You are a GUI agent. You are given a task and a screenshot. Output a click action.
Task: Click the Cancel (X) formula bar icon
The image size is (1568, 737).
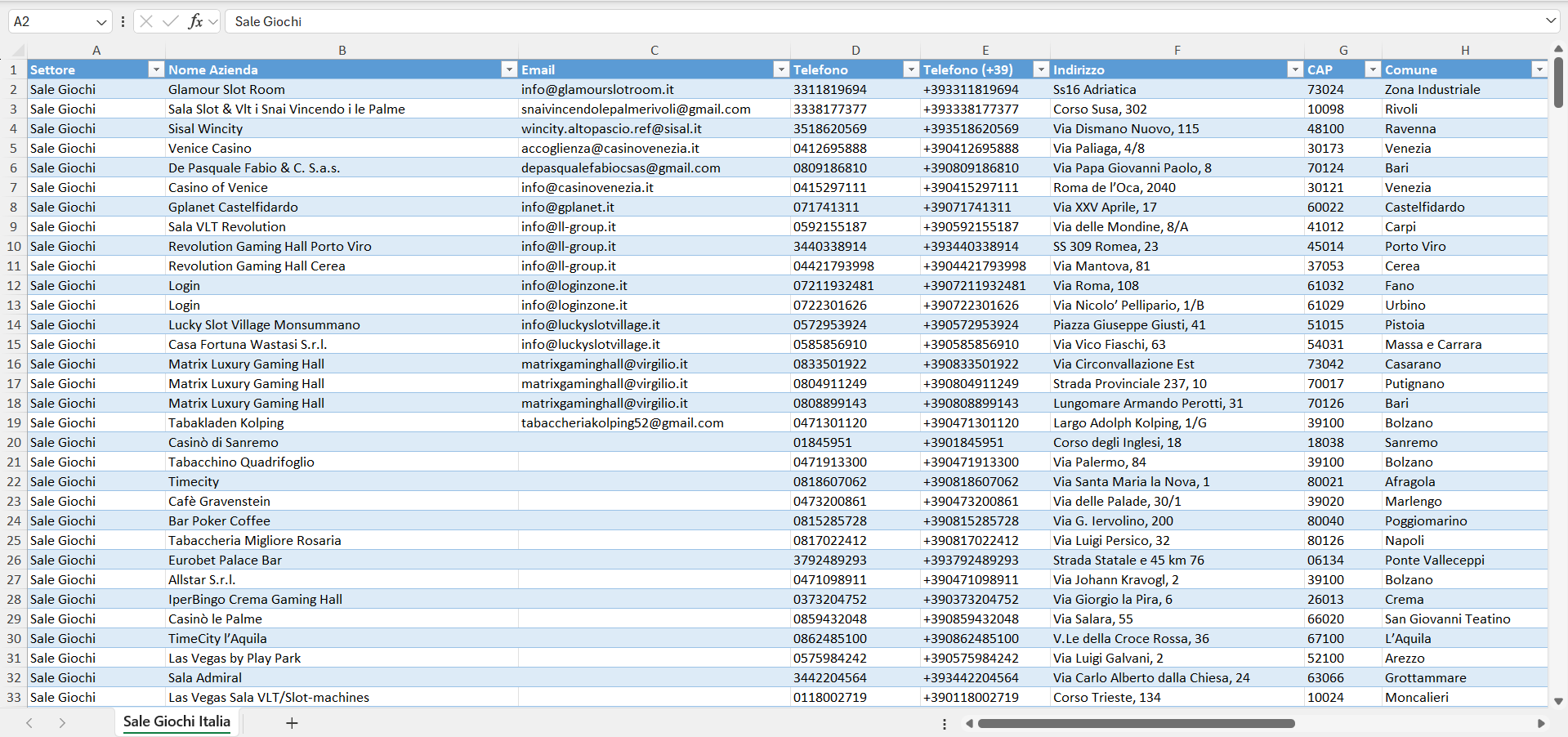coord(146,21)
